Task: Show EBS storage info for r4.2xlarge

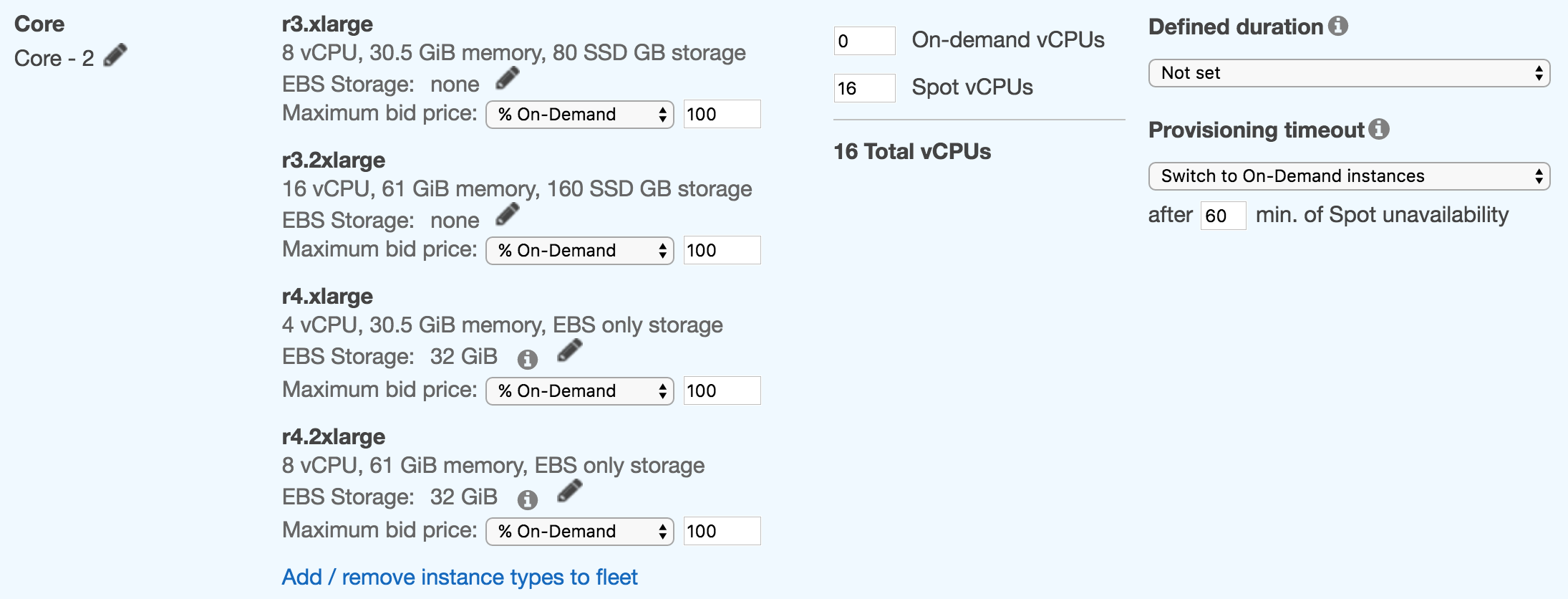Action: pos(528,499)
